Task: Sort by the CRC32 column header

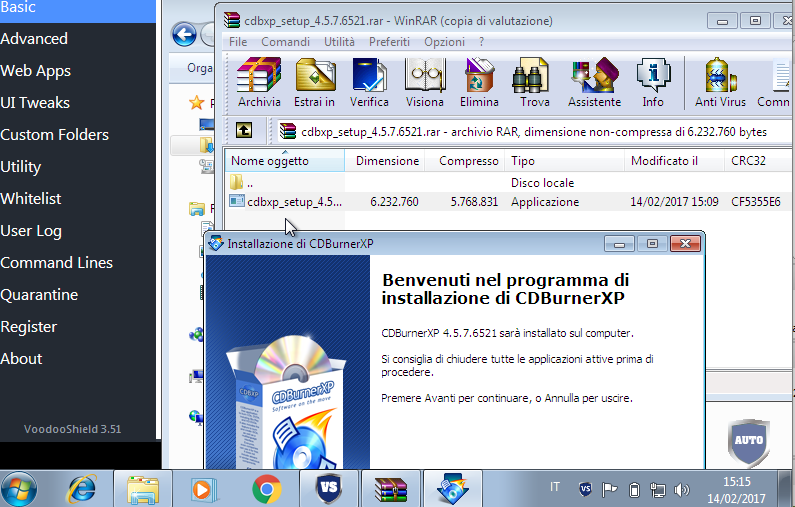Action: [x=759, y=161]
